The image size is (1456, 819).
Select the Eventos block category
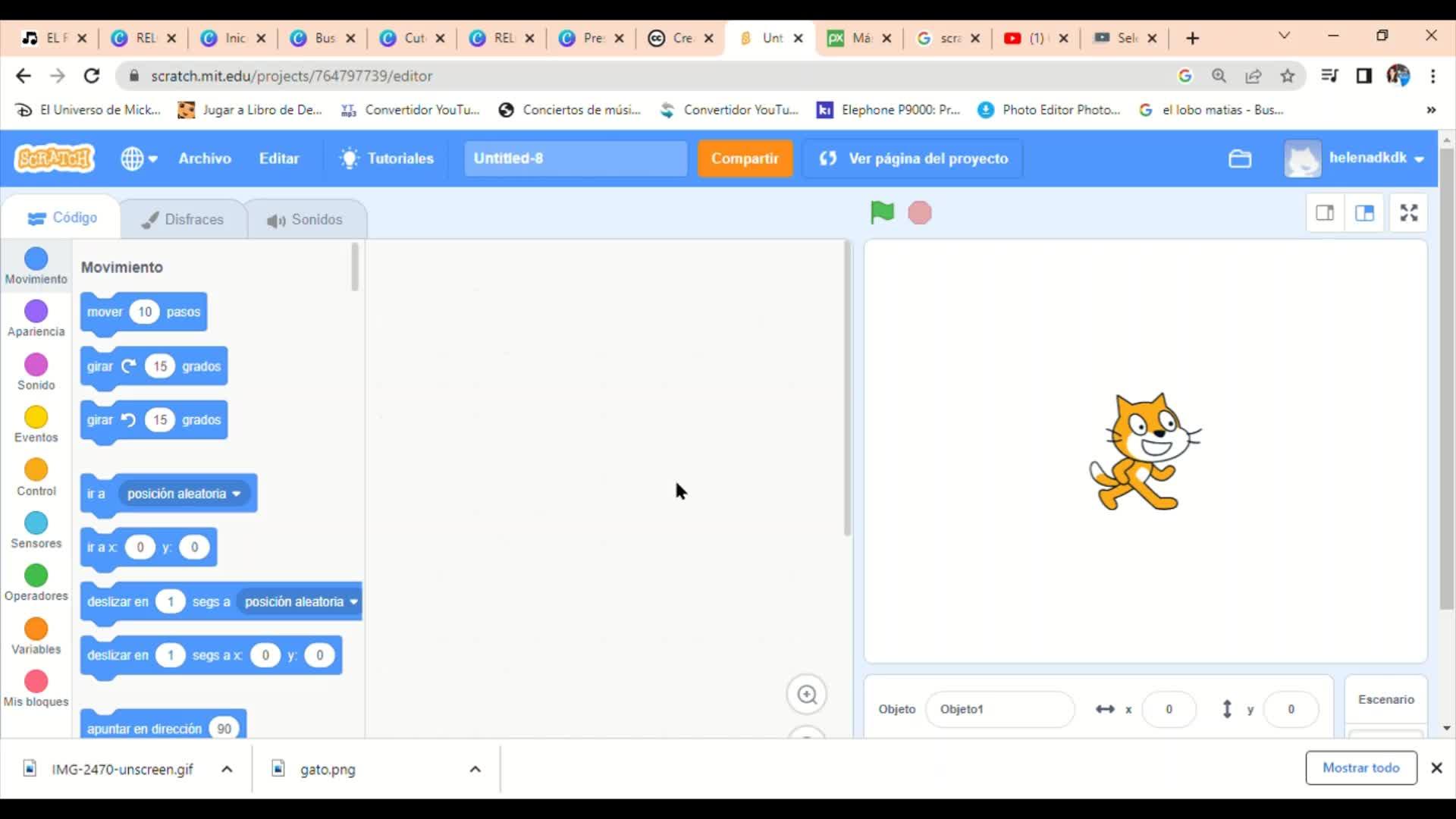click(x=36, y=425)
